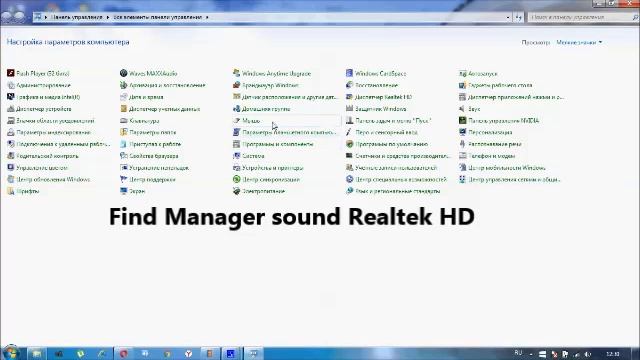The height and width of the screenshot is (360, 640).
Task: Click the address bar refresh button
Action: point(518,17)
